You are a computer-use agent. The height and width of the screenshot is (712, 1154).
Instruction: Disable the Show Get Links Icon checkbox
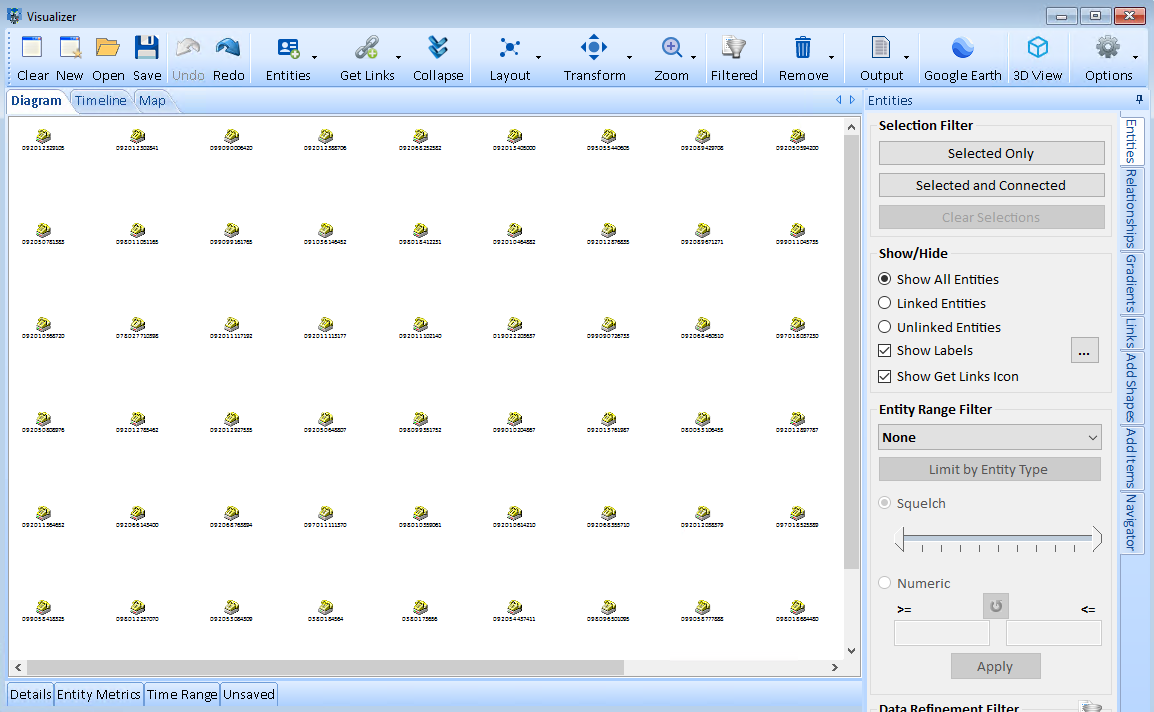pyautogui.click(x=885, y=377)
